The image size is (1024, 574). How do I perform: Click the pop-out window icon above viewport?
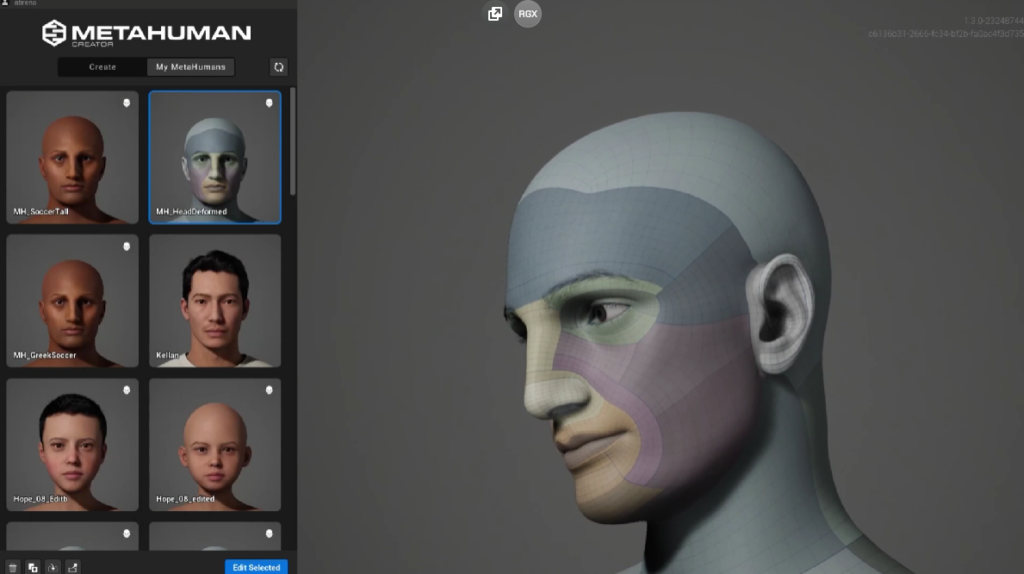[494, 14]
